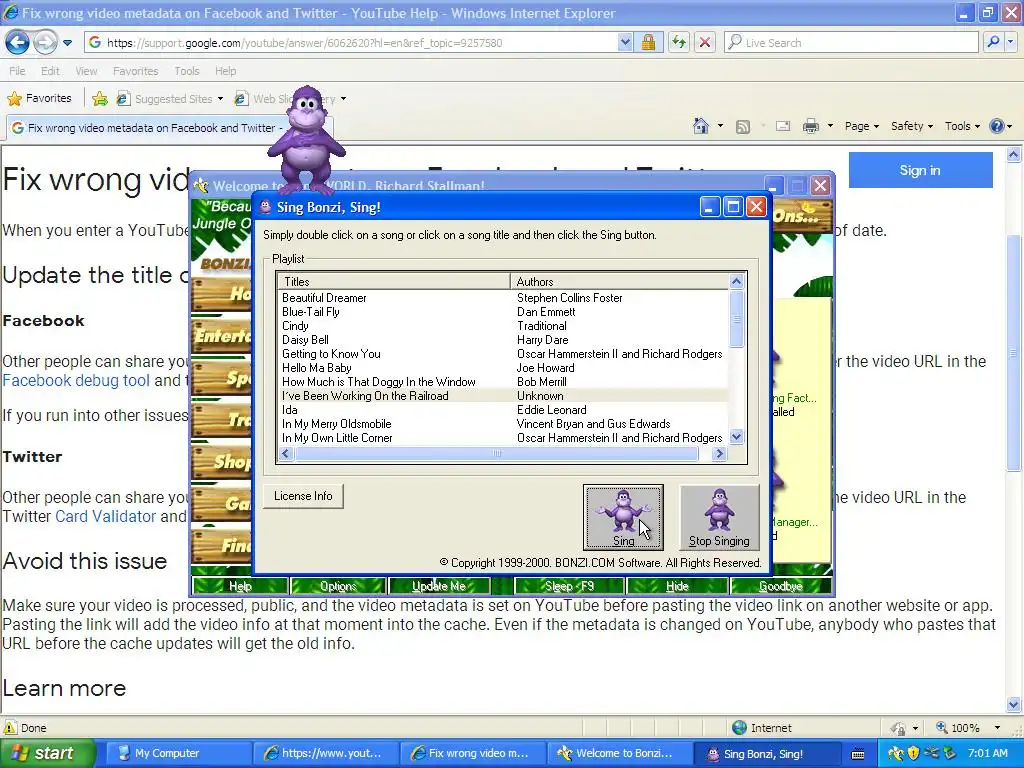Image resolution: width=1024 pixels, height=768 pixels.
Task: Click Goodbye in BonziWORLD window
Action: [x=780, y=586]
